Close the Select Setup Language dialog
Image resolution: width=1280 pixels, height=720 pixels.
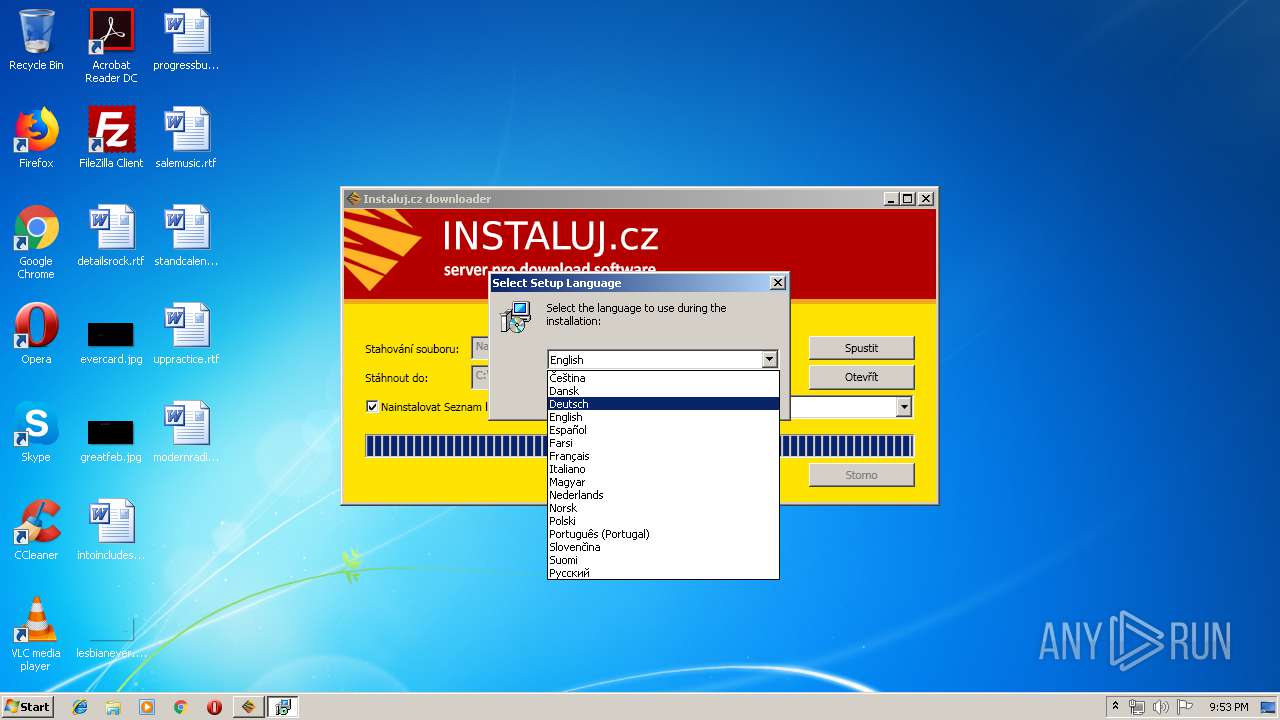[x=778, y=283]
